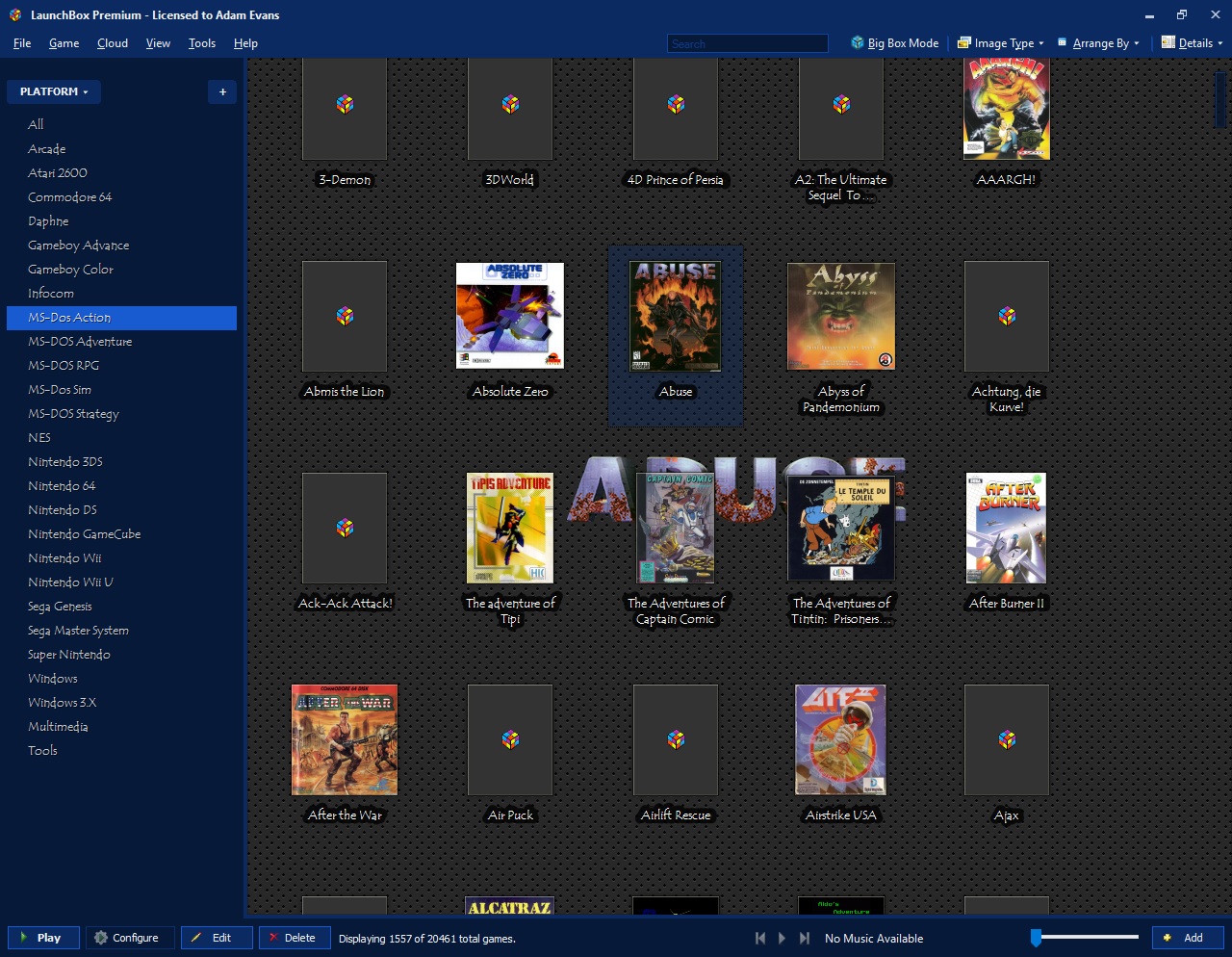
Task: Open the Game menu
Action: pyautogui.click(x=64, y=43)
